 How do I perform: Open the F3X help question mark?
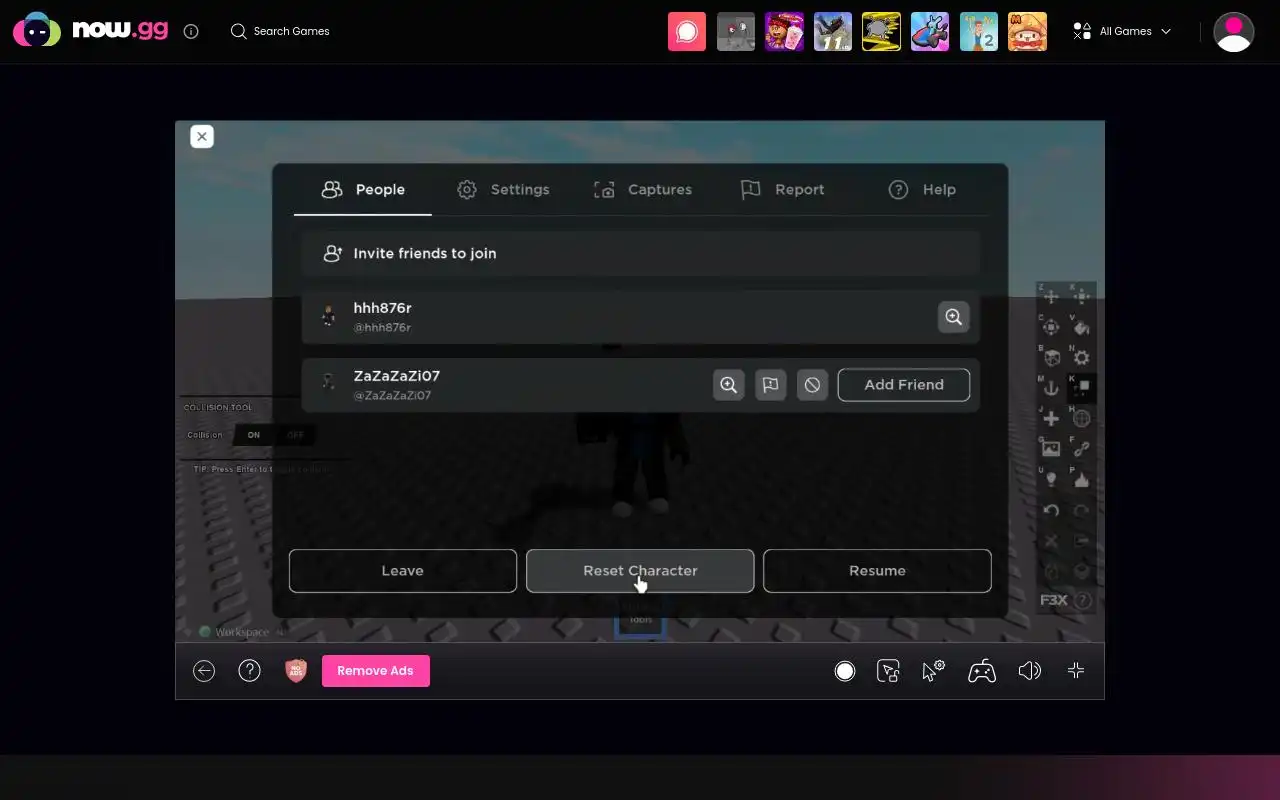click(1082, 600)
